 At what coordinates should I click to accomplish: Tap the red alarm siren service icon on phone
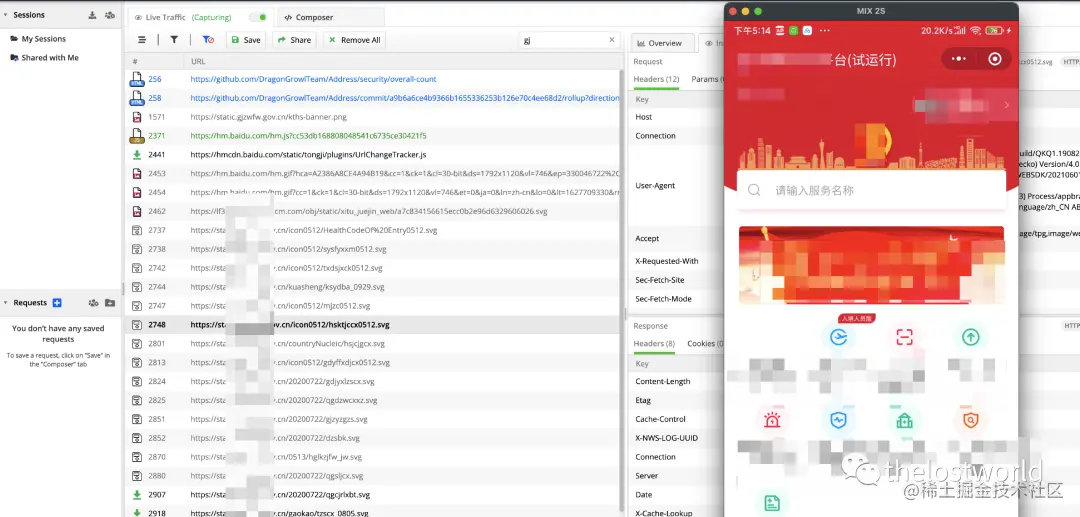point(771,420)
